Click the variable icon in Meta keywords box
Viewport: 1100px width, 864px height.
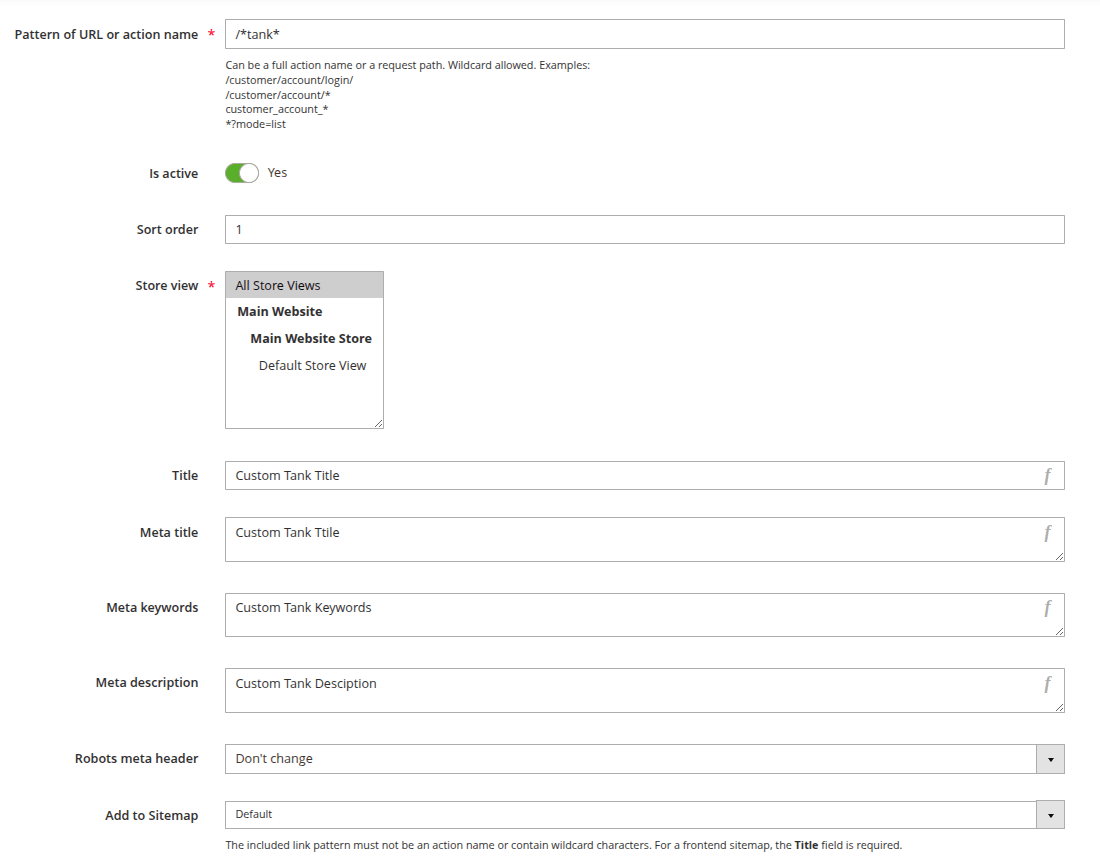click(1048, 607)
